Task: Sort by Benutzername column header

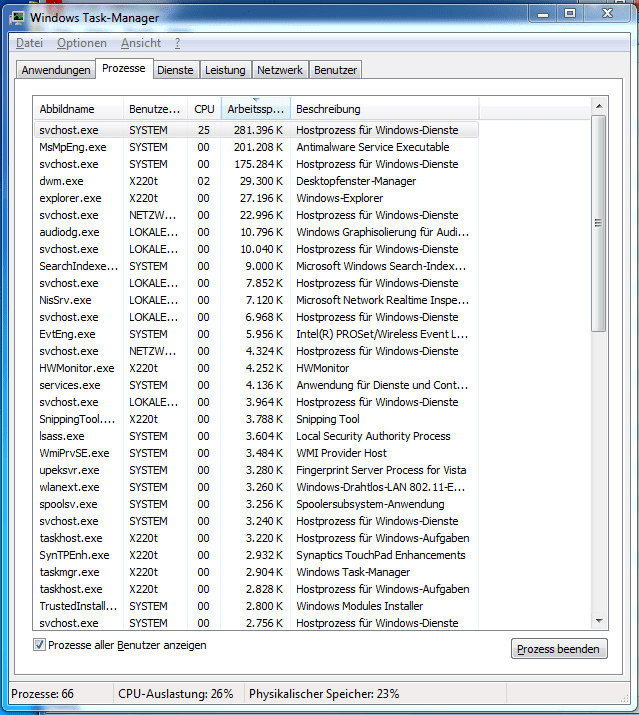Action: point(155,109)
